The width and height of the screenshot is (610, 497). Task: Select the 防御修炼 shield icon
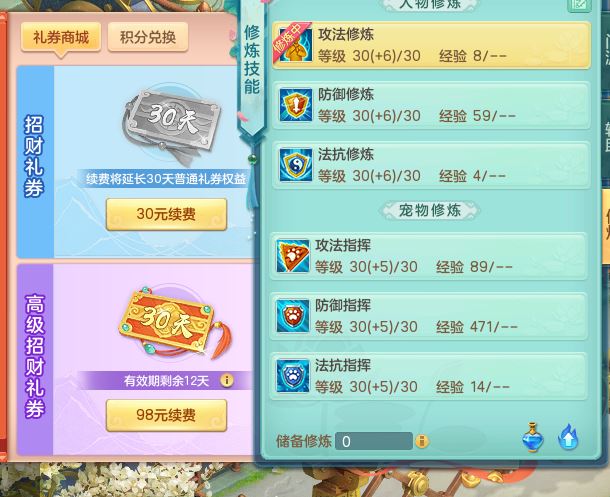point(296,105)
